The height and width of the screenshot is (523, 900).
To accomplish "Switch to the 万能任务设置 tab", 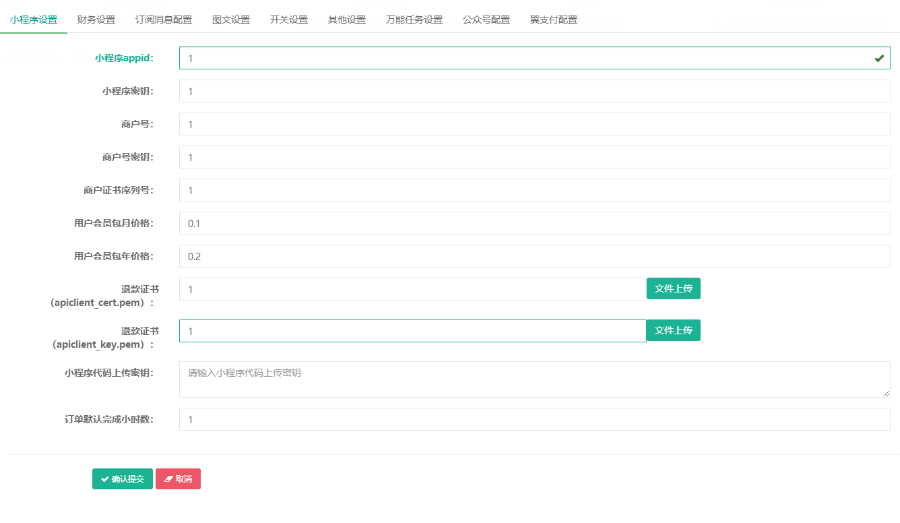I will click(x=414, y=20).
